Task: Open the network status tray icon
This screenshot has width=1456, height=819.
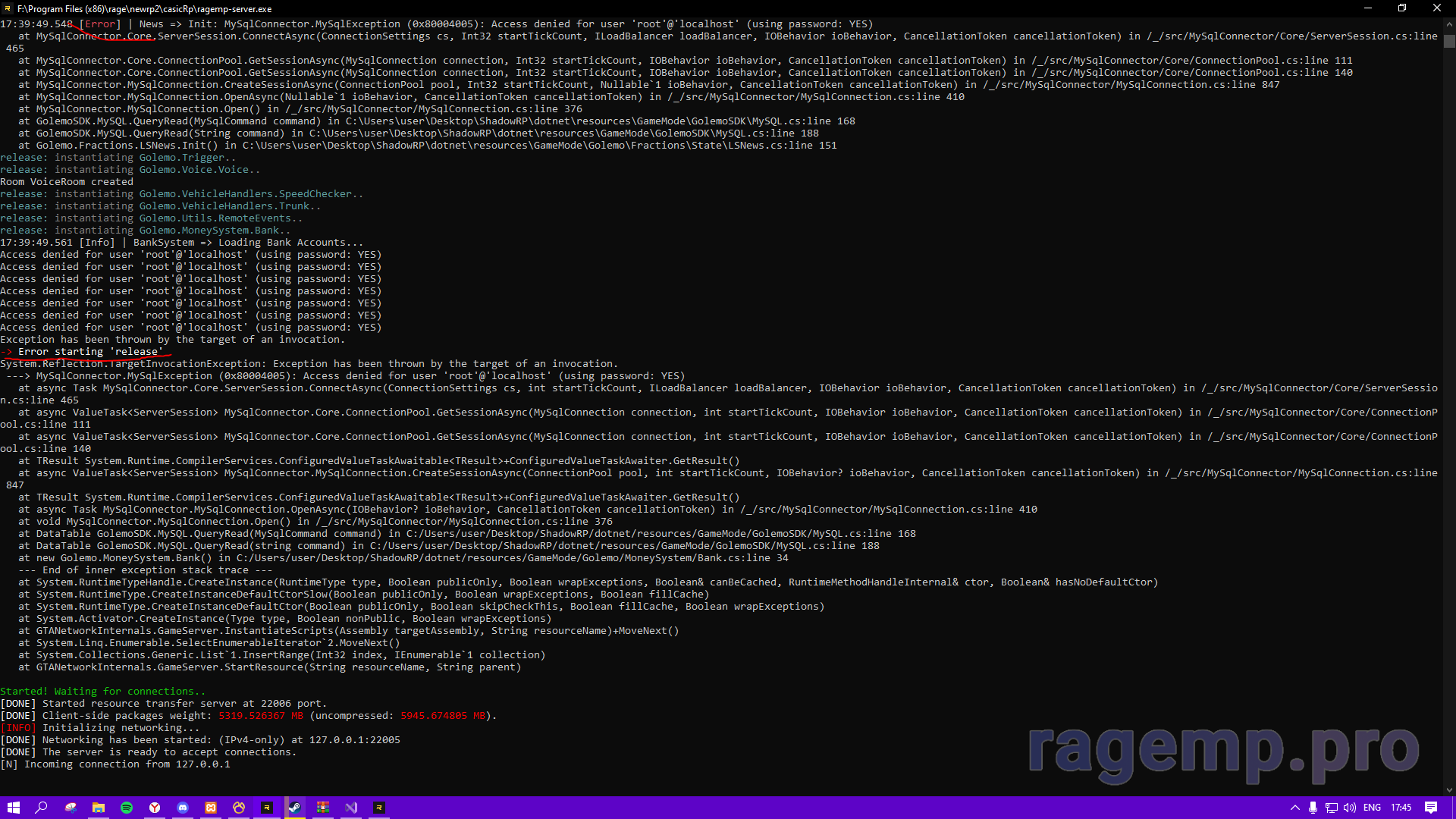Action: (1331, 808)
